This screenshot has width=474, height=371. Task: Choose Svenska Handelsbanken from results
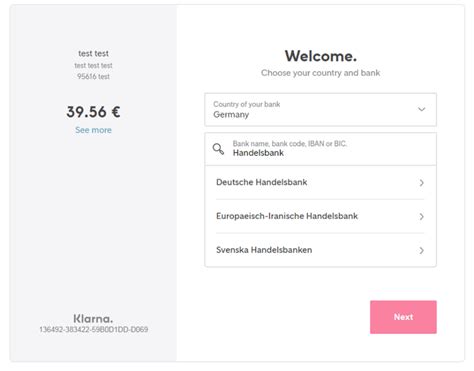pos(320,250)
